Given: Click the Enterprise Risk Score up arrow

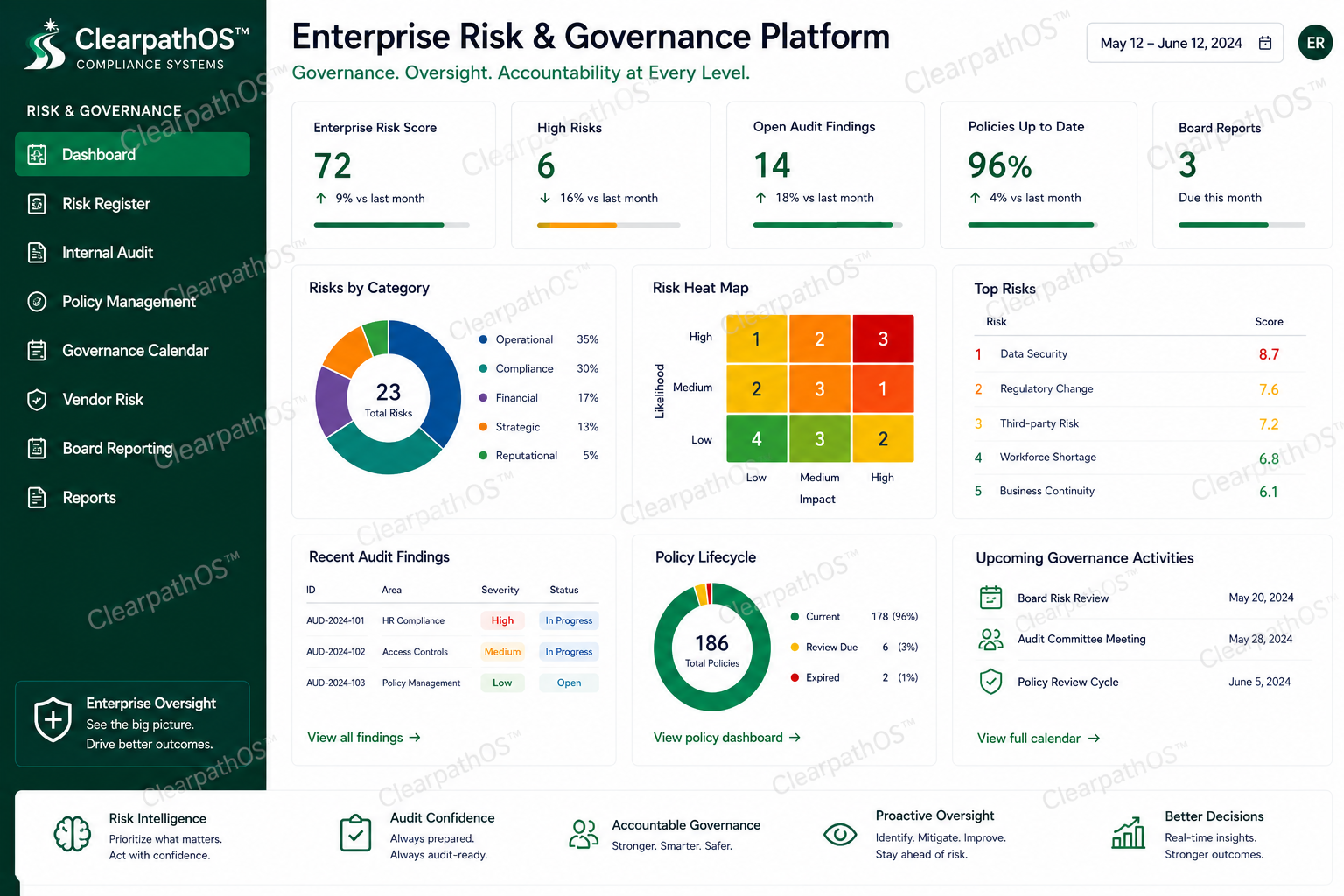Looking at the screenshot, I should point(321,199).
